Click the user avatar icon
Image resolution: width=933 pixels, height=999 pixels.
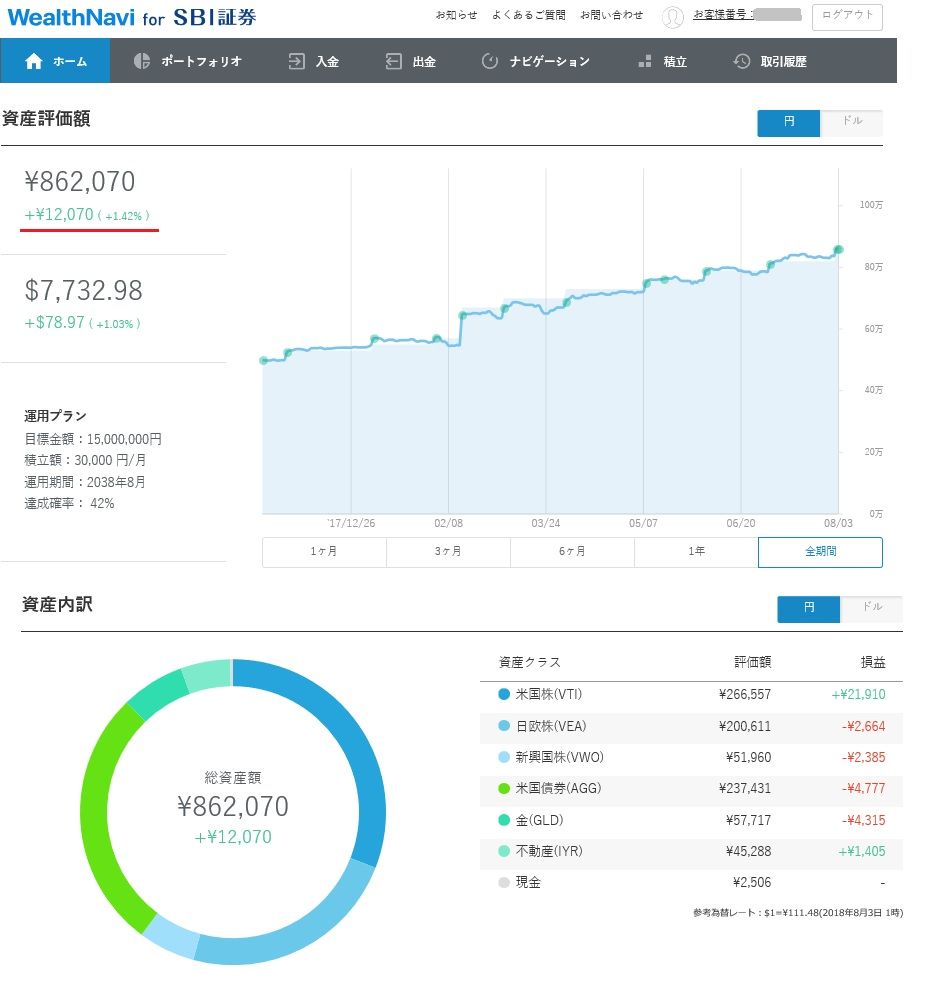pos(672,17)
